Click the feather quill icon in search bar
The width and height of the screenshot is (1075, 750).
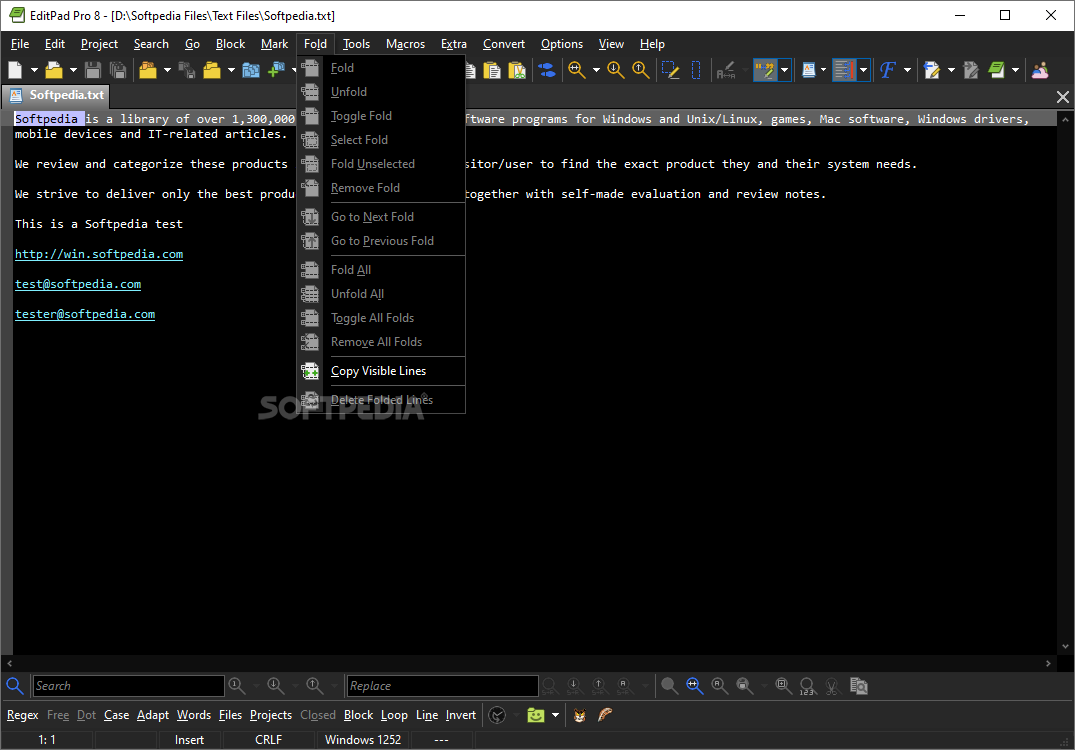tap(605, 715)
